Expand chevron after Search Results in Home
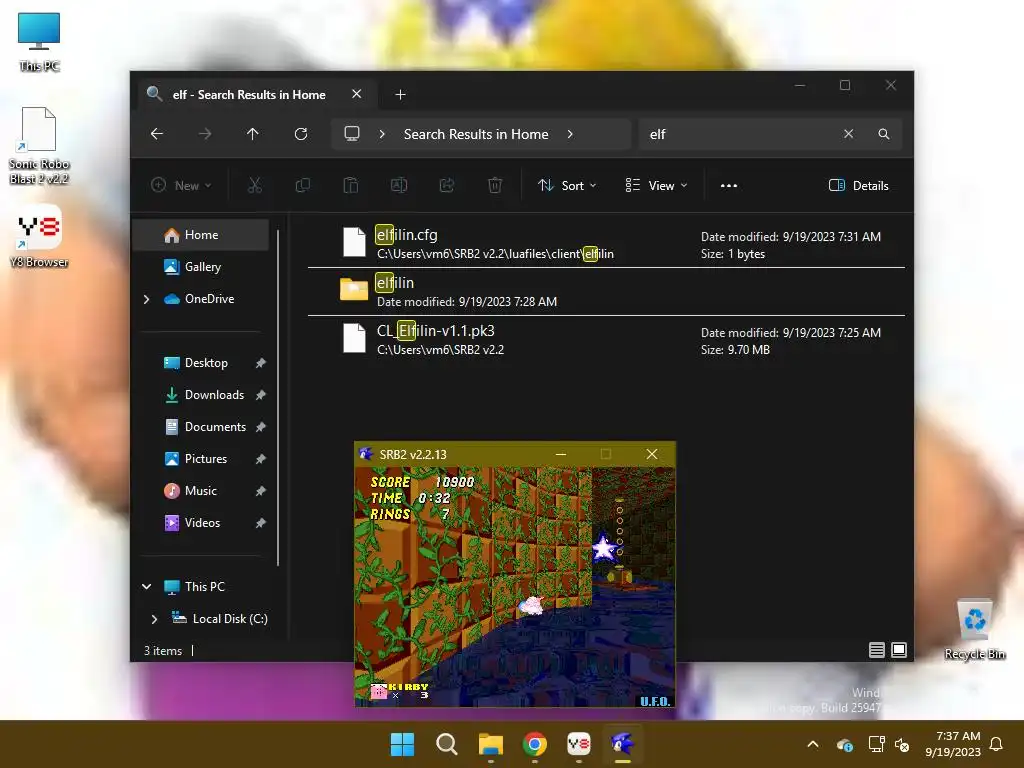The width and height of the screenshot is (1024, 768). click(570, 134)
